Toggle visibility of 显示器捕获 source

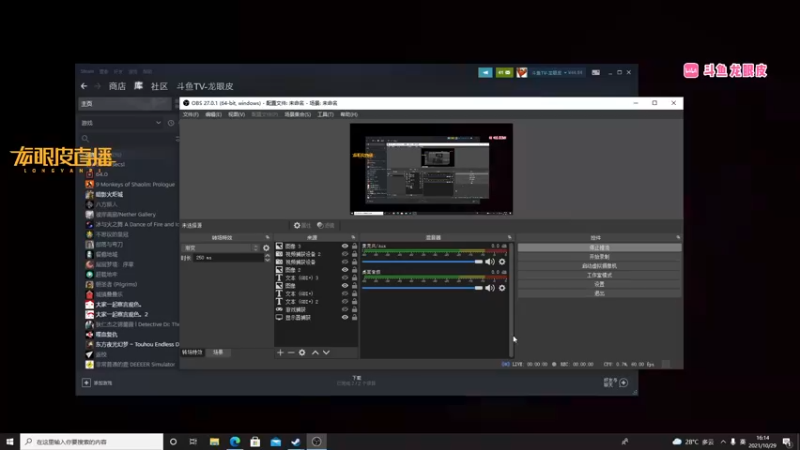(x=345, y=317)
